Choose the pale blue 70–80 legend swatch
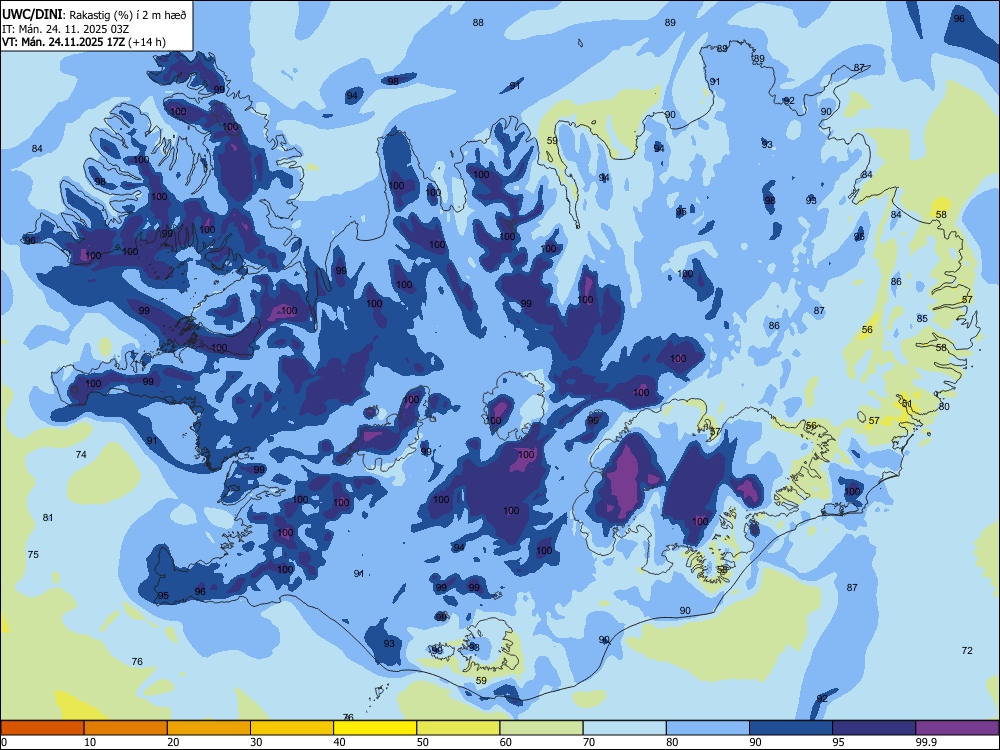1000x750 pixels. (624, 728)
